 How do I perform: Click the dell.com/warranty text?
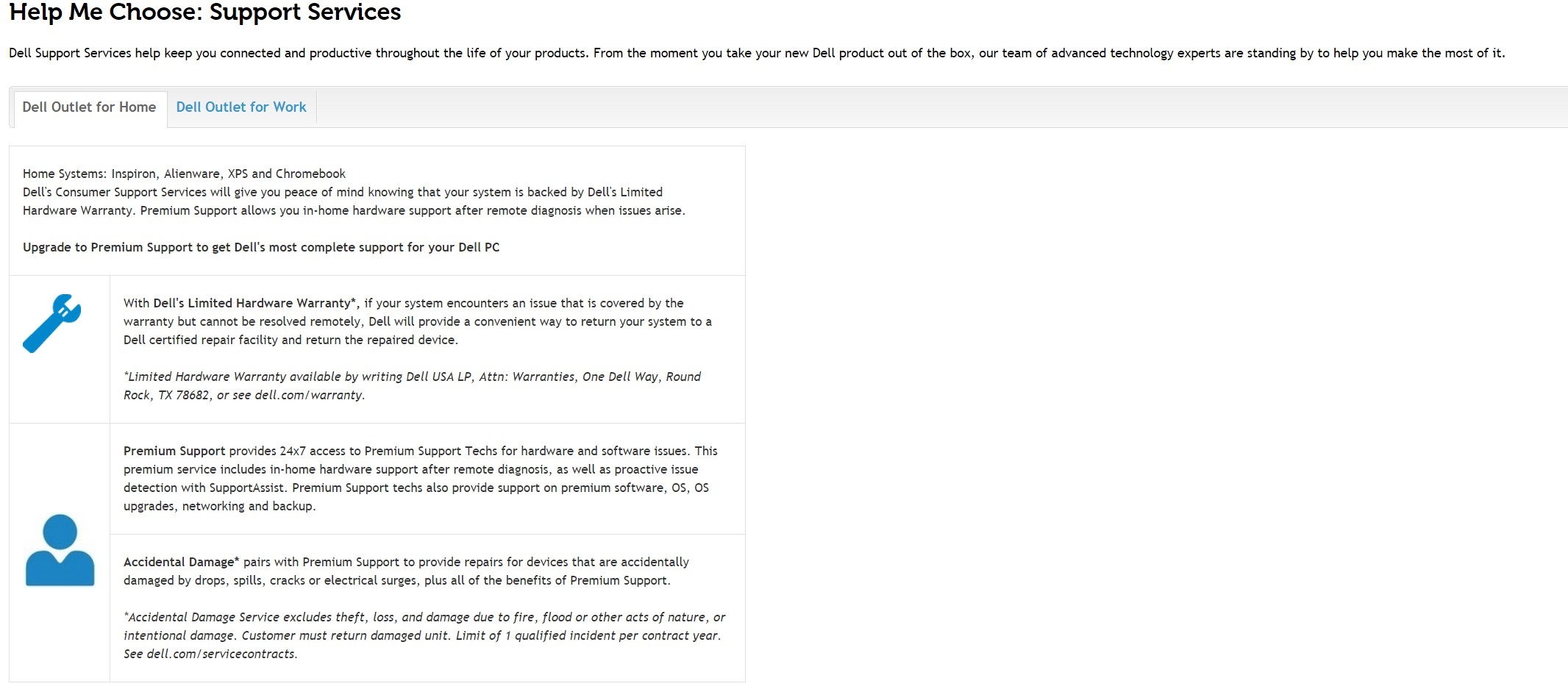310,395
